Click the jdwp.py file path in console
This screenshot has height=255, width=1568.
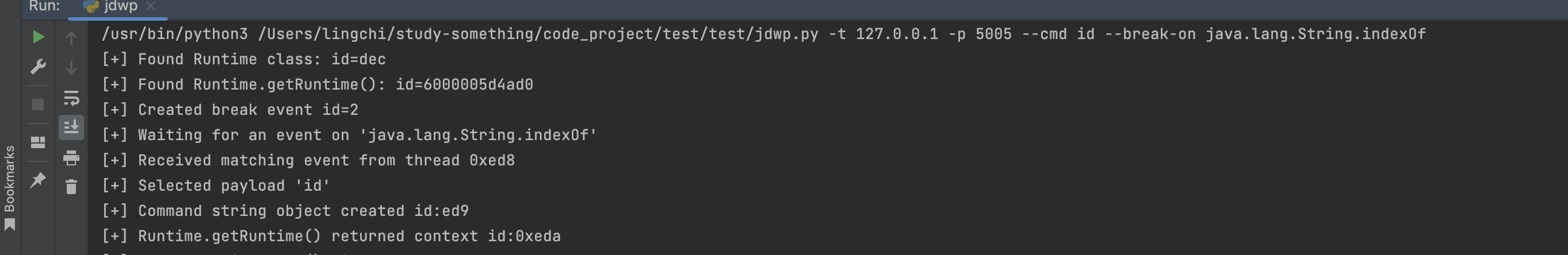pos(538,34)
